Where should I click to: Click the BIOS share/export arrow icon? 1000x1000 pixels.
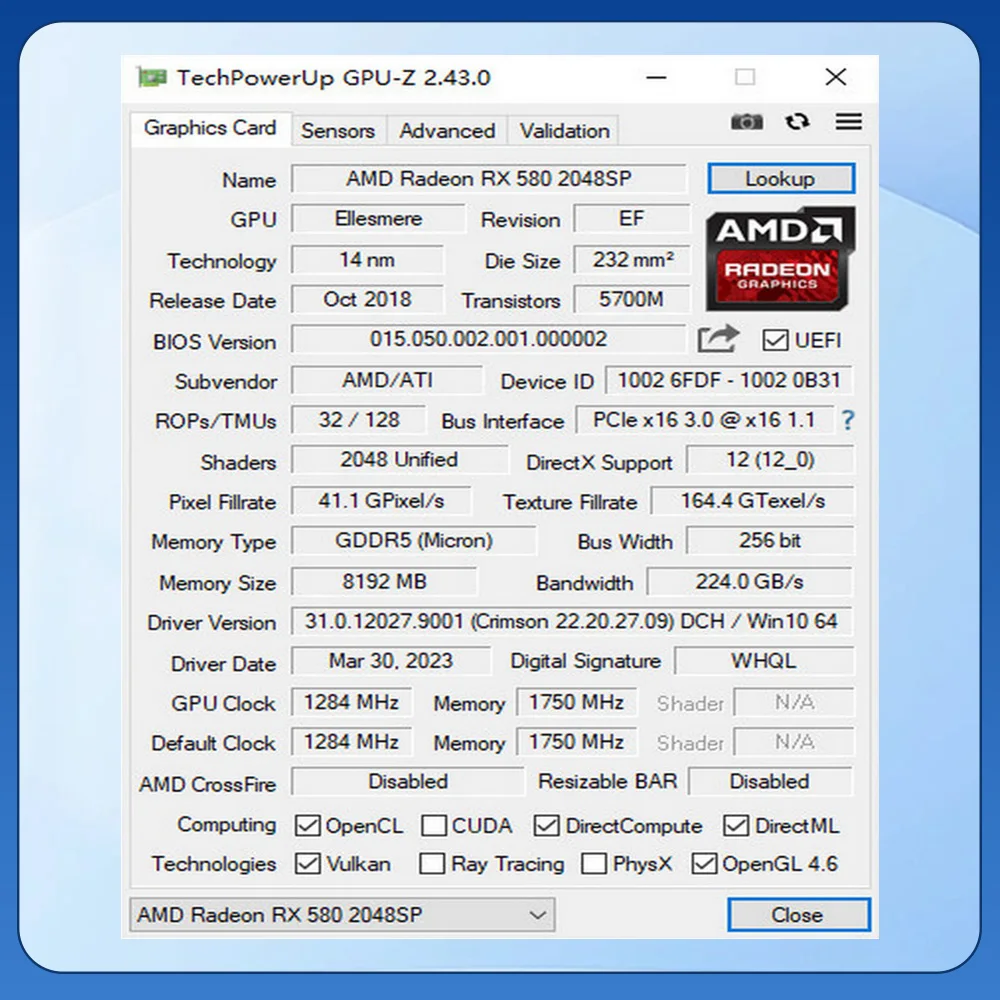click(718, 339)
